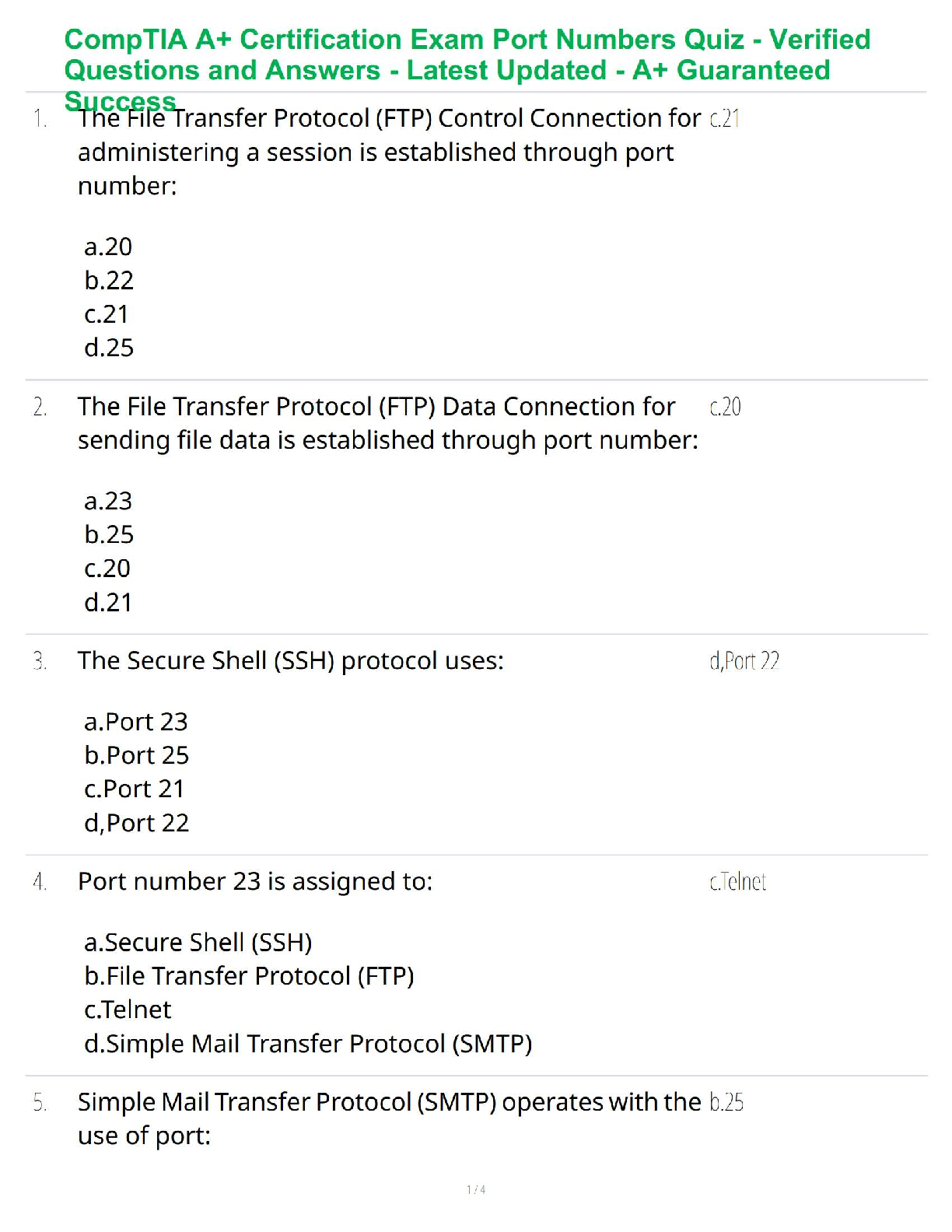Choose option b.Port 25
The width and height of the screenshot is (952, 1232).
point(137,755)
